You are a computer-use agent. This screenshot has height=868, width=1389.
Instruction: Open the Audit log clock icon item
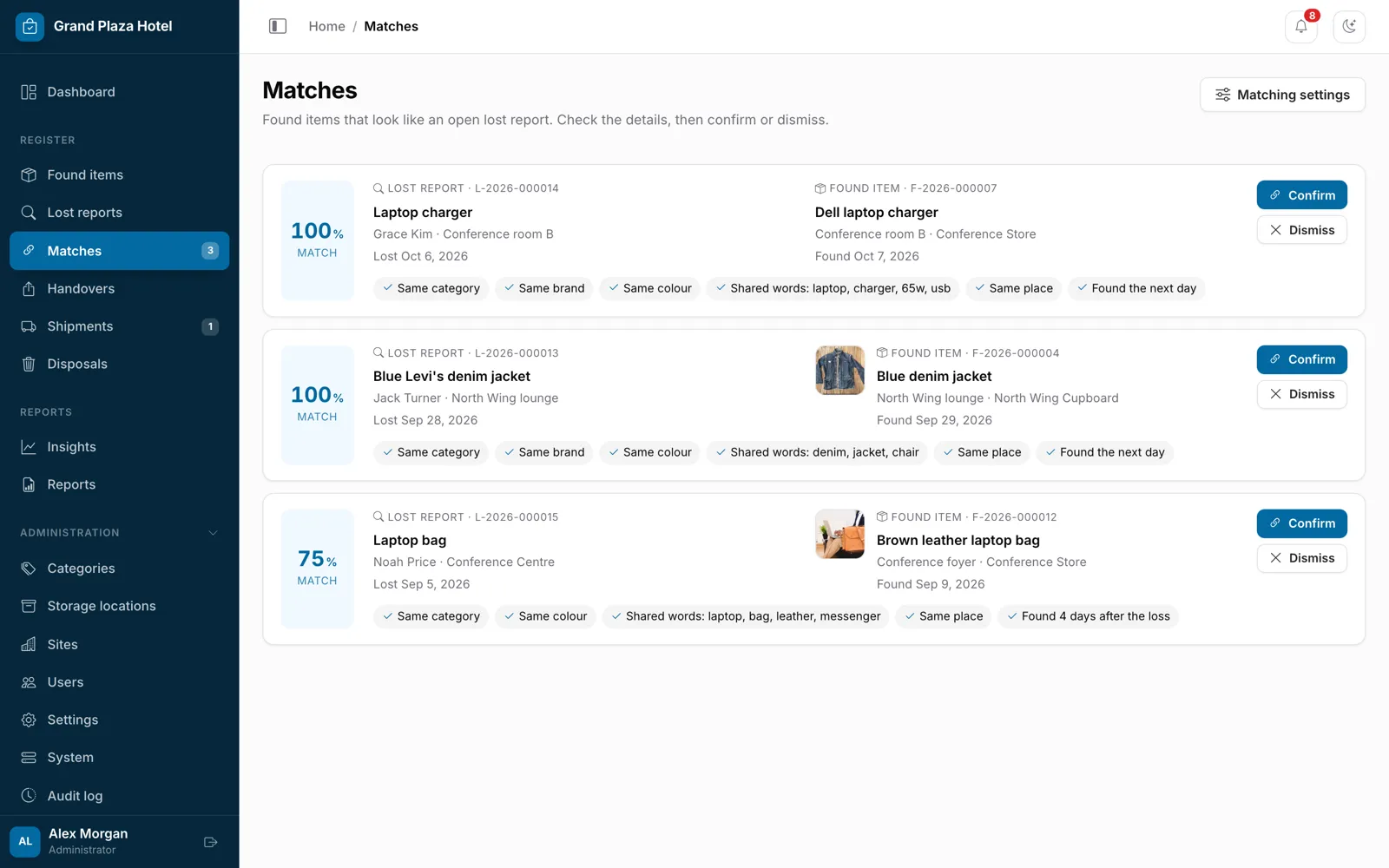(x=120, y=796)
